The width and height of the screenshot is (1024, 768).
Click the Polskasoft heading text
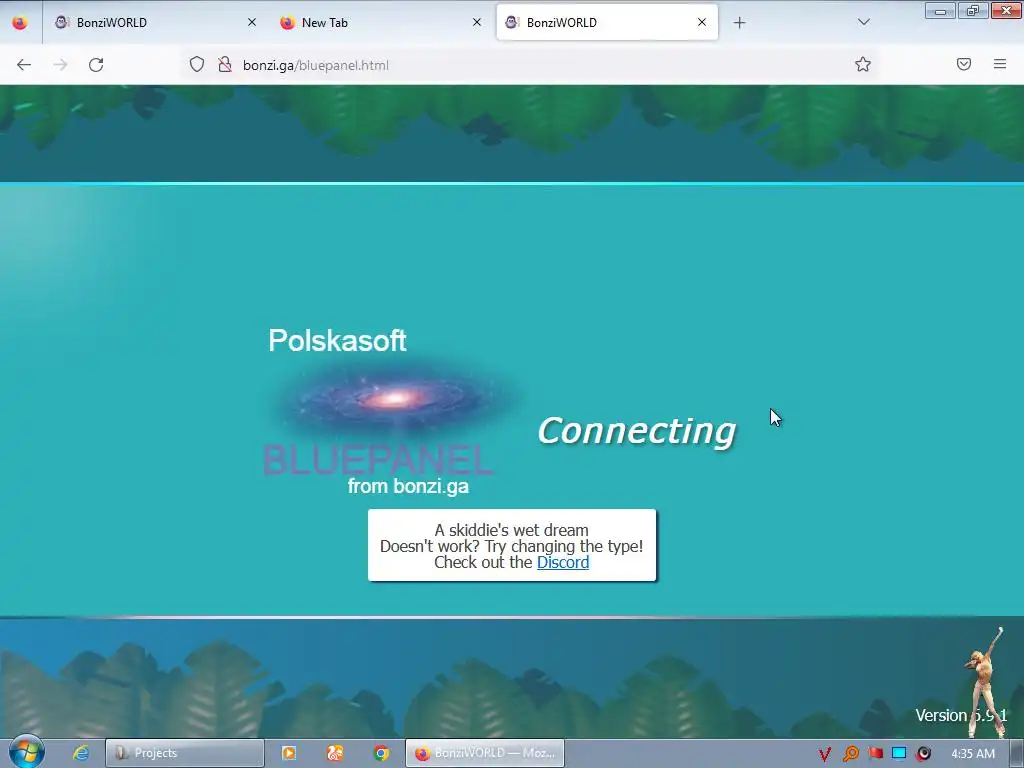[x=337, y=340]
